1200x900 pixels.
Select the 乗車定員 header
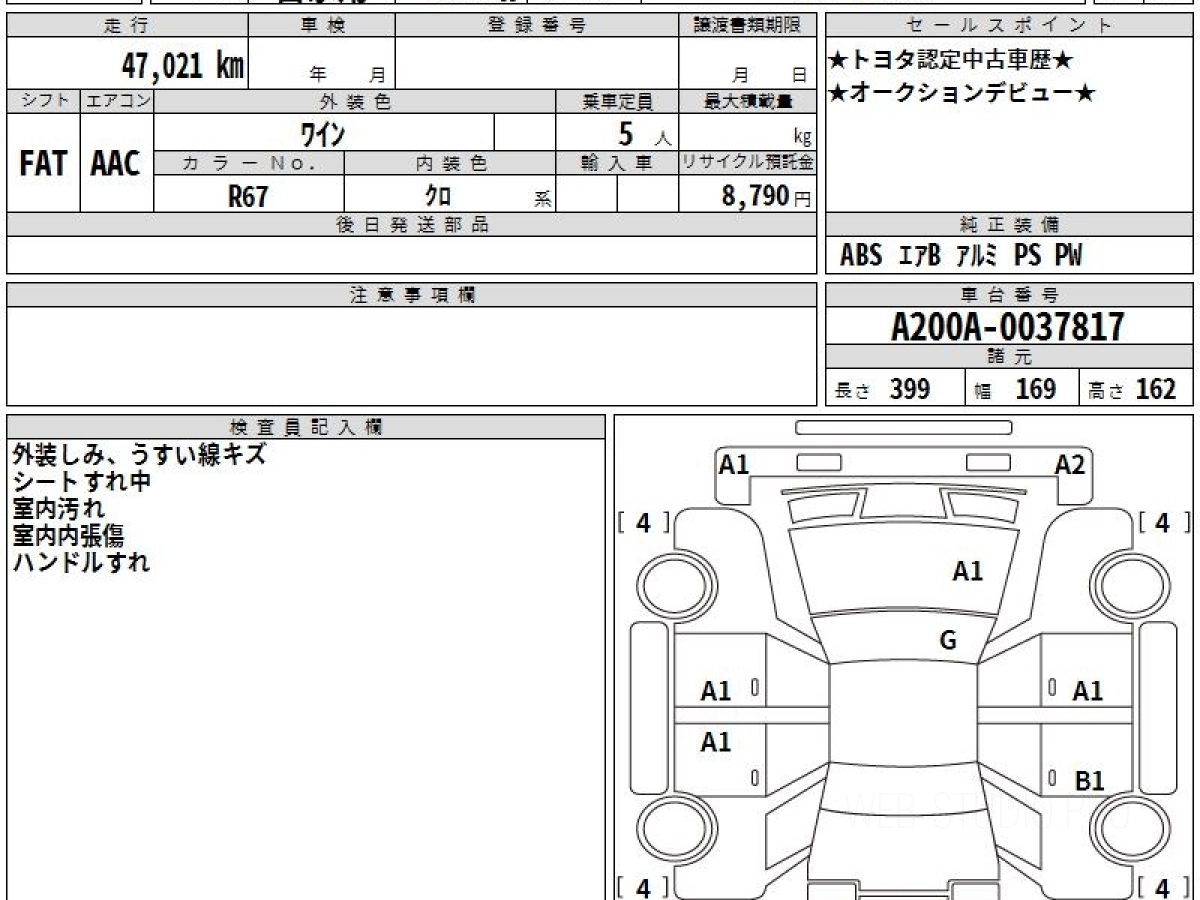tap(617, 101)
